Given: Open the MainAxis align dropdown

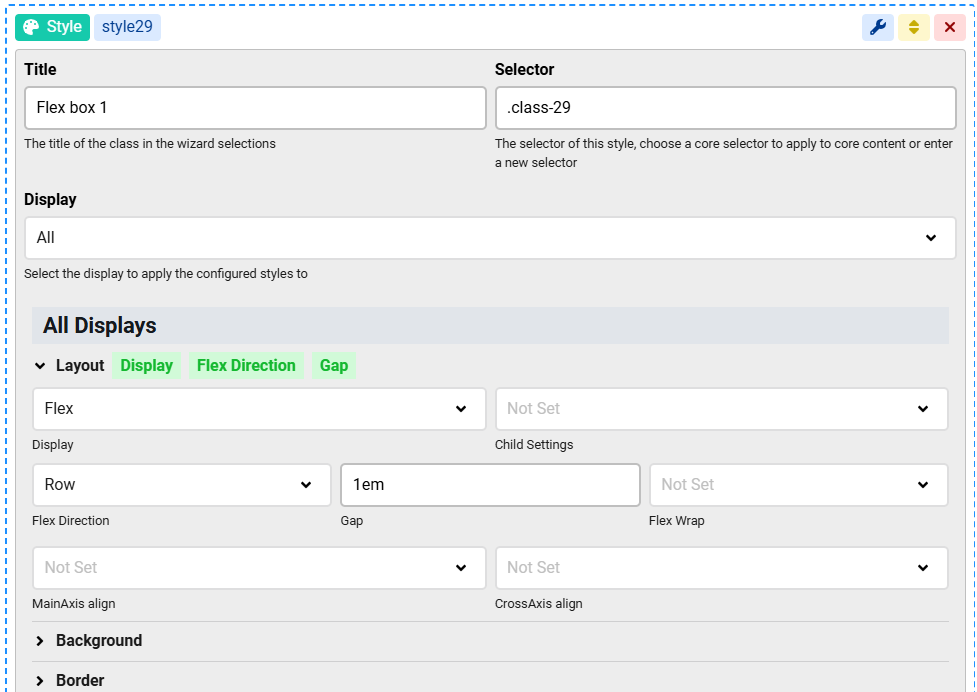Looking at the screenshot, I should pyautogui.click(x=258, y=568).
